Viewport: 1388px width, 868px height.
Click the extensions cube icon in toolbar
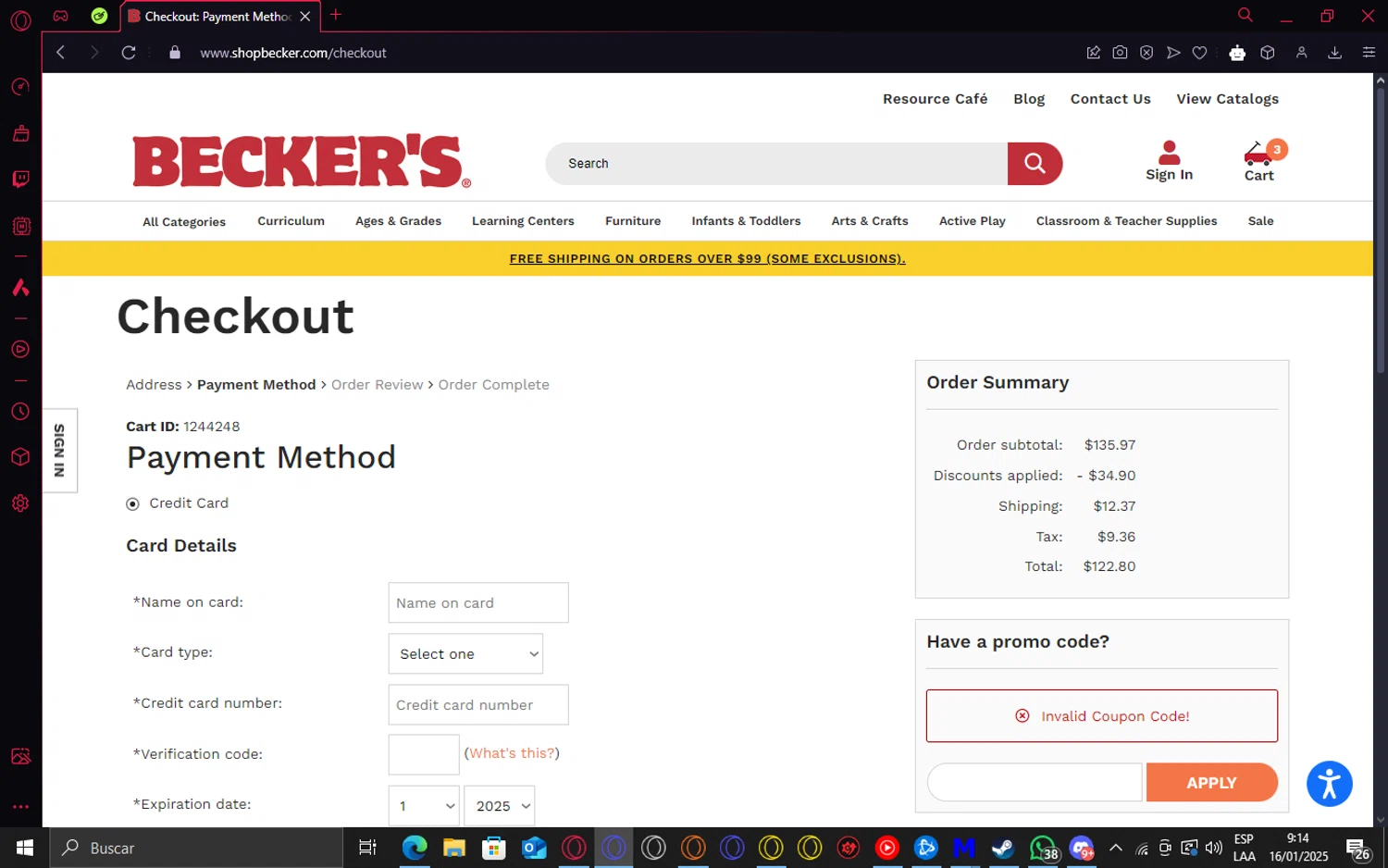coord(1268,53)
